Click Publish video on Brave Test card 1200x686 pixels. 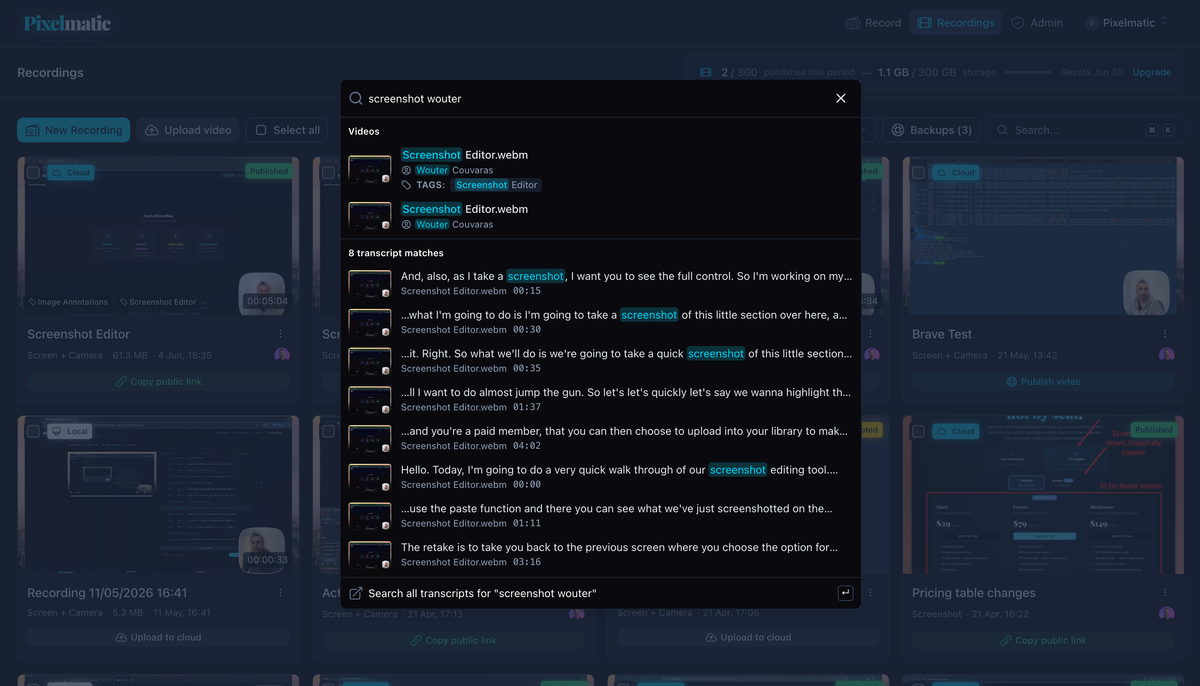pyautogui.click(x=1043, y=382)
